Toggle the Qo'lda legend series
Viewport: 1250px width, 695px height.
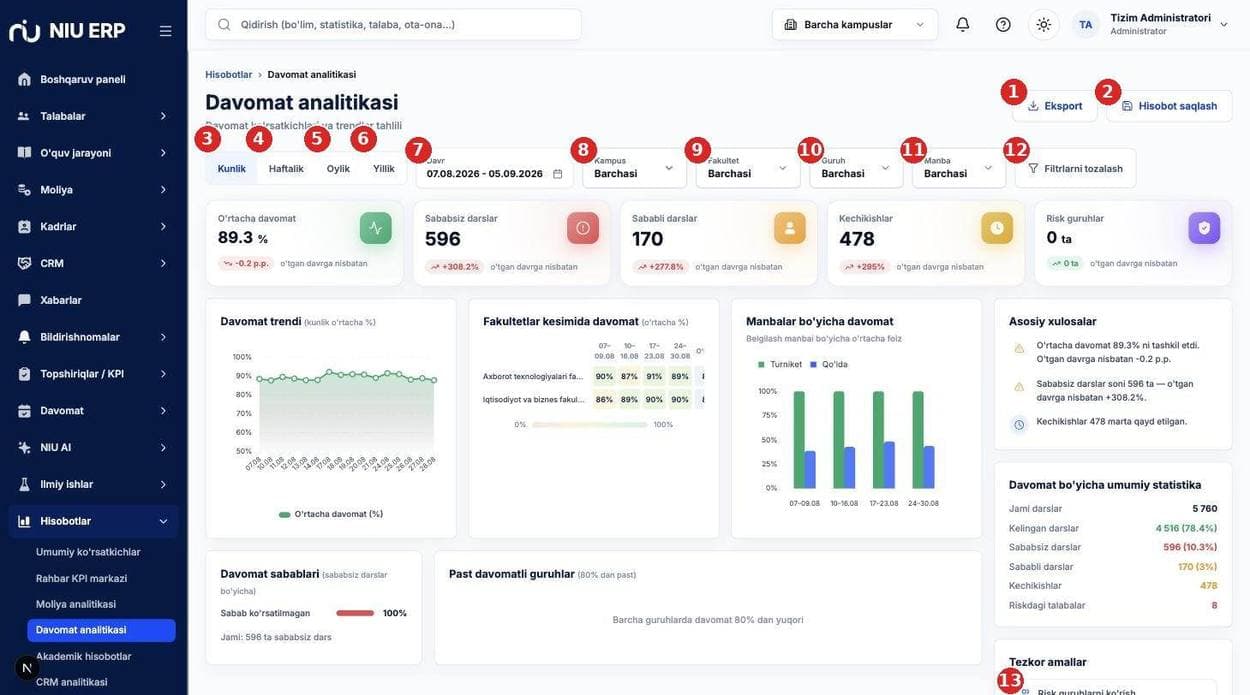pos(829,364)
